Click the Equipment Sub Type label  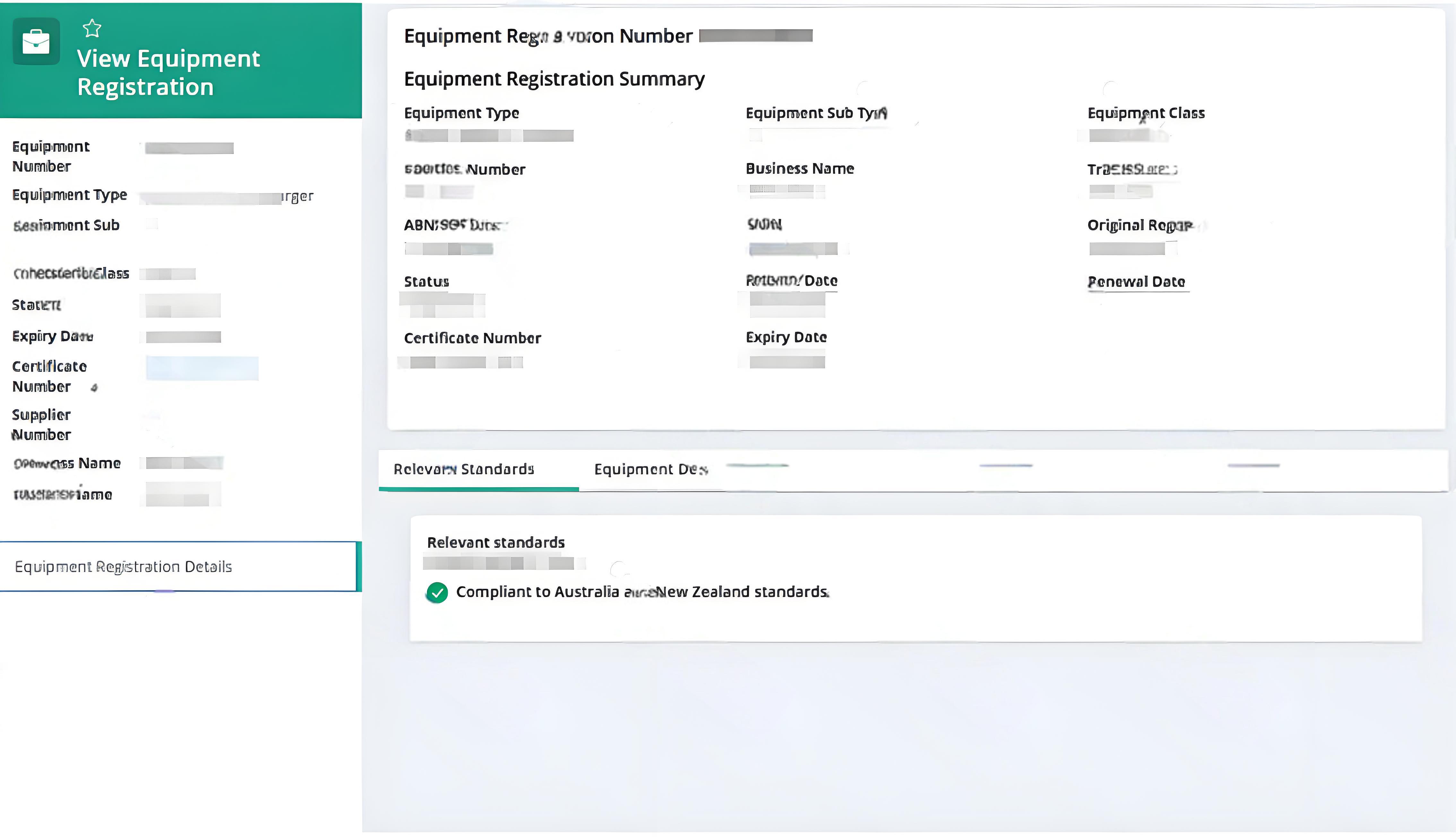[816, 113]
